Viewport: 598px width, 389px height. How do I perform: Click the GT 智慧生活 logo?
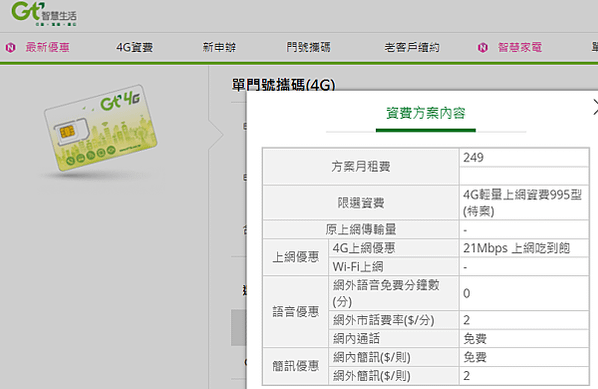pos(44,14)
